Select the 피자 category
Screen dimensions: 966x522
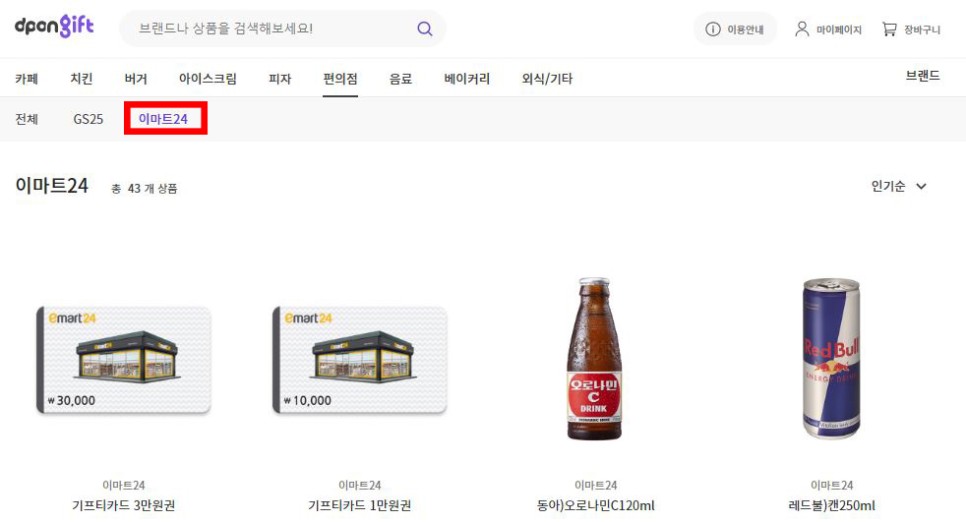(x=280, y=78)
